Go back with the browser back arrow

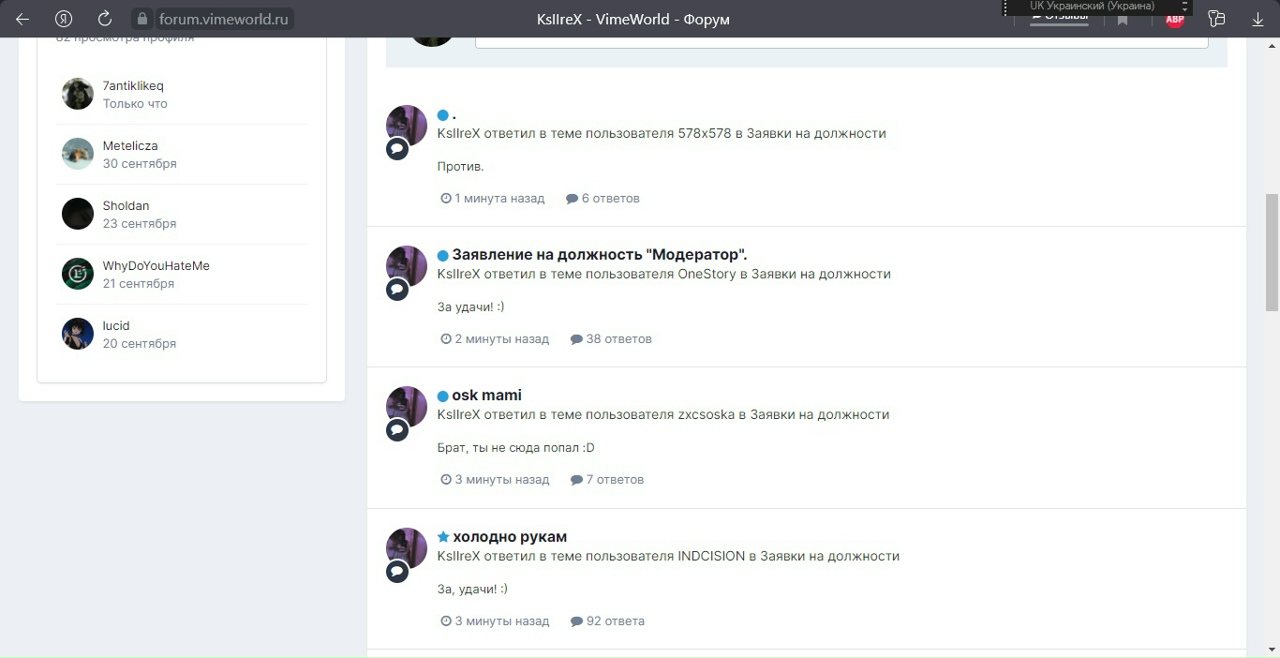pyautogui.click(x=22, y=19)
